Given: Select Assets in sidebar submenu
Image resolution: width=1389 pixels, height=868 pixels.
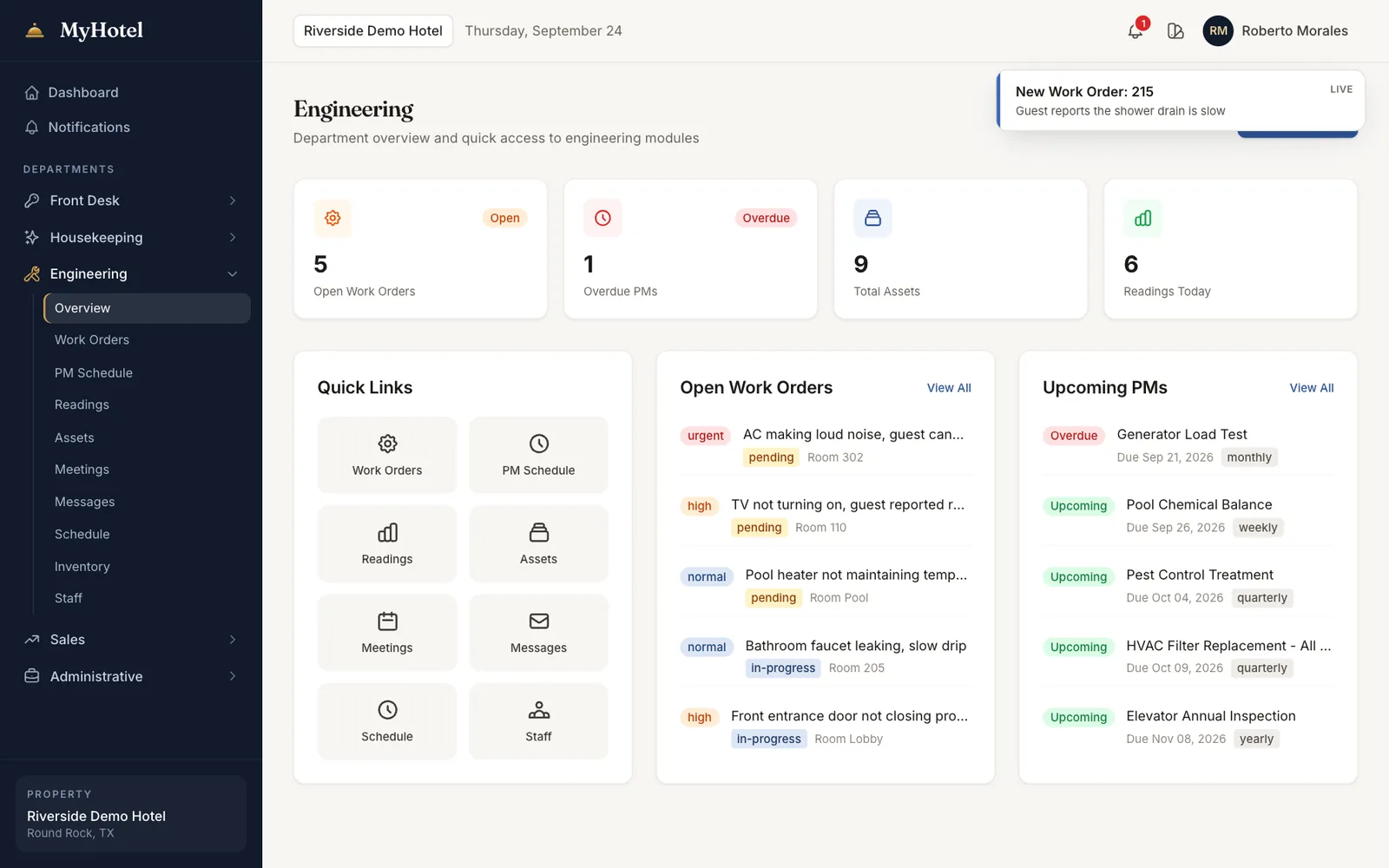Looking at the screenshot, I should [147, 437].
